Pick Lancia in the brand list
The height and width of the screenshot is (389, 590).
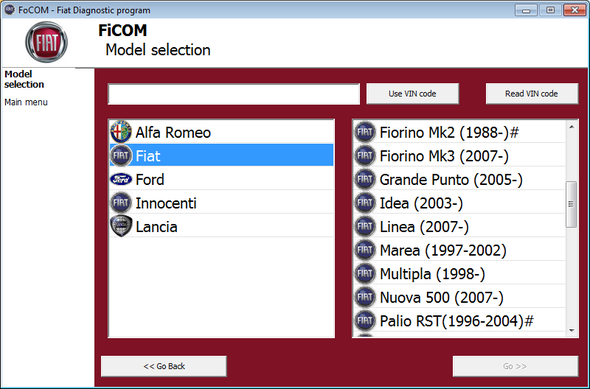coord(221,226)
